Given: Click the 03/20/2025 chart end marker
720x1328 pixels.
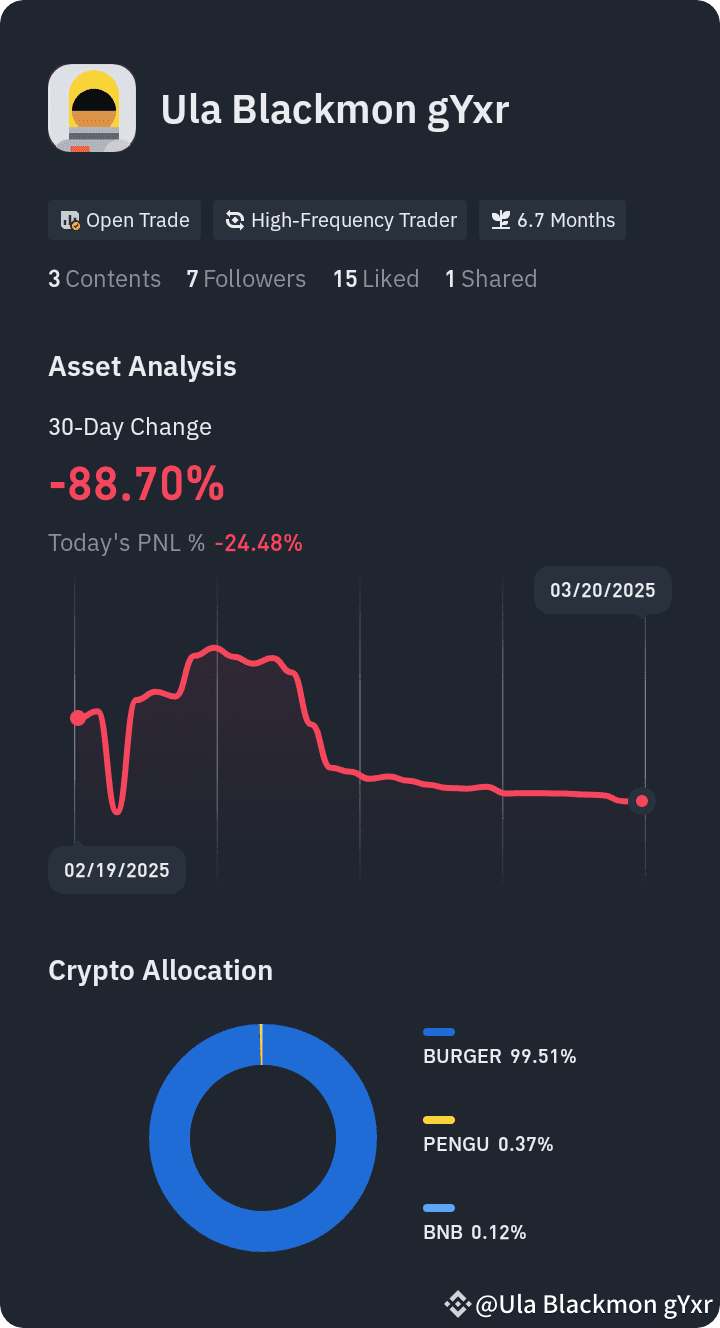Looking at the screenshot, I should pos(642,801).
